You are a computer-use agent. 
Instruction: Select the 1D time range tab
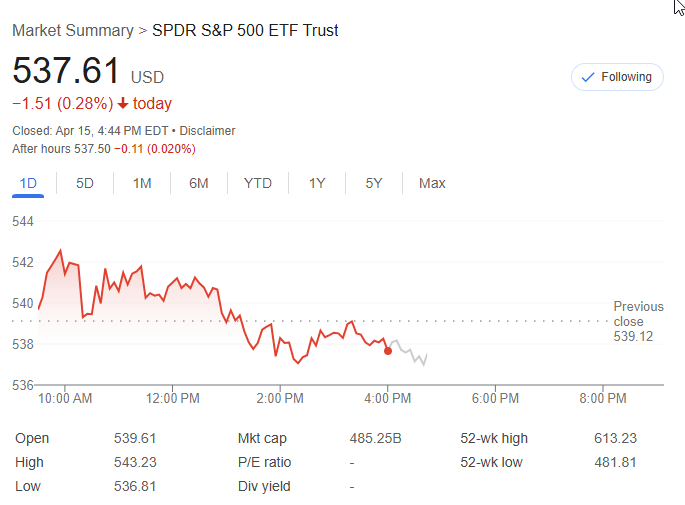28,183
